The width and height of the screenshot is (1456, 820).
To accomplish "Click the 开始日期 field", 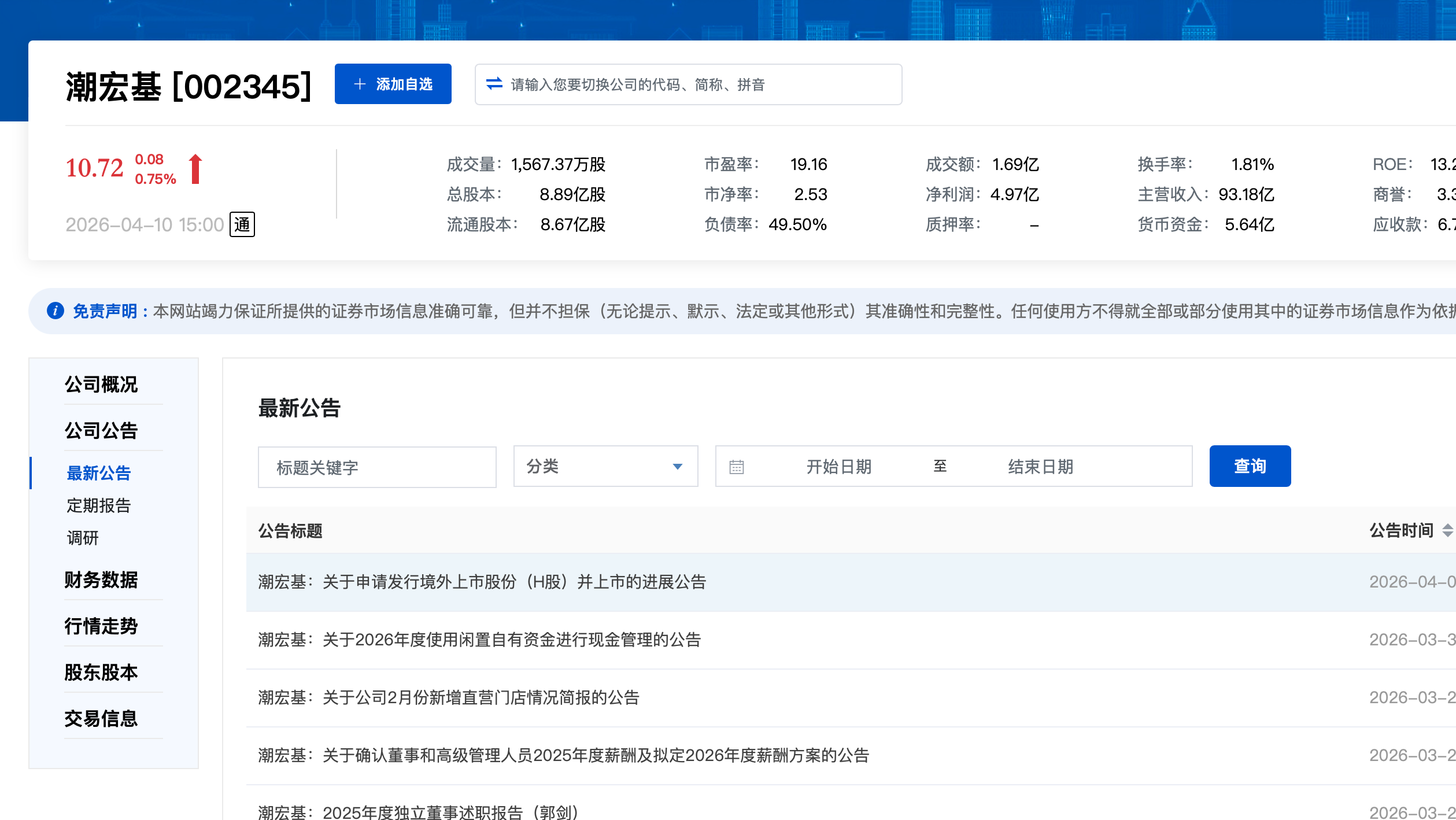I will click(x=838, y=467).
